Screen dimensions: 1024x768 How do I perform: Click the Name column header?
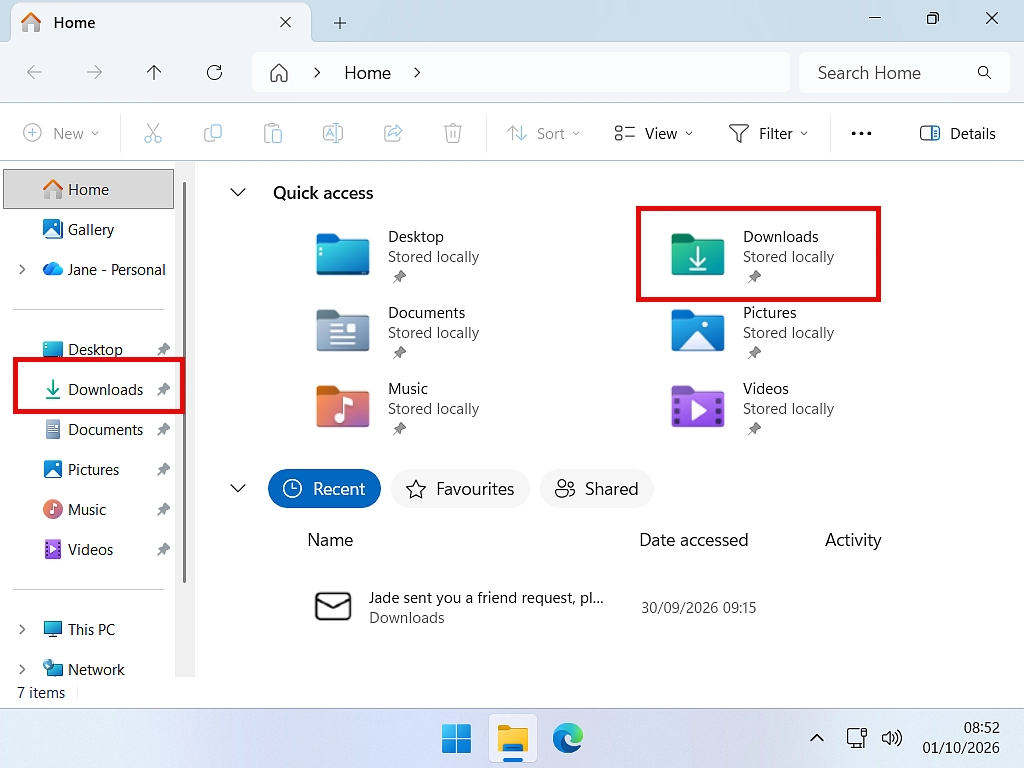point(330,539)
